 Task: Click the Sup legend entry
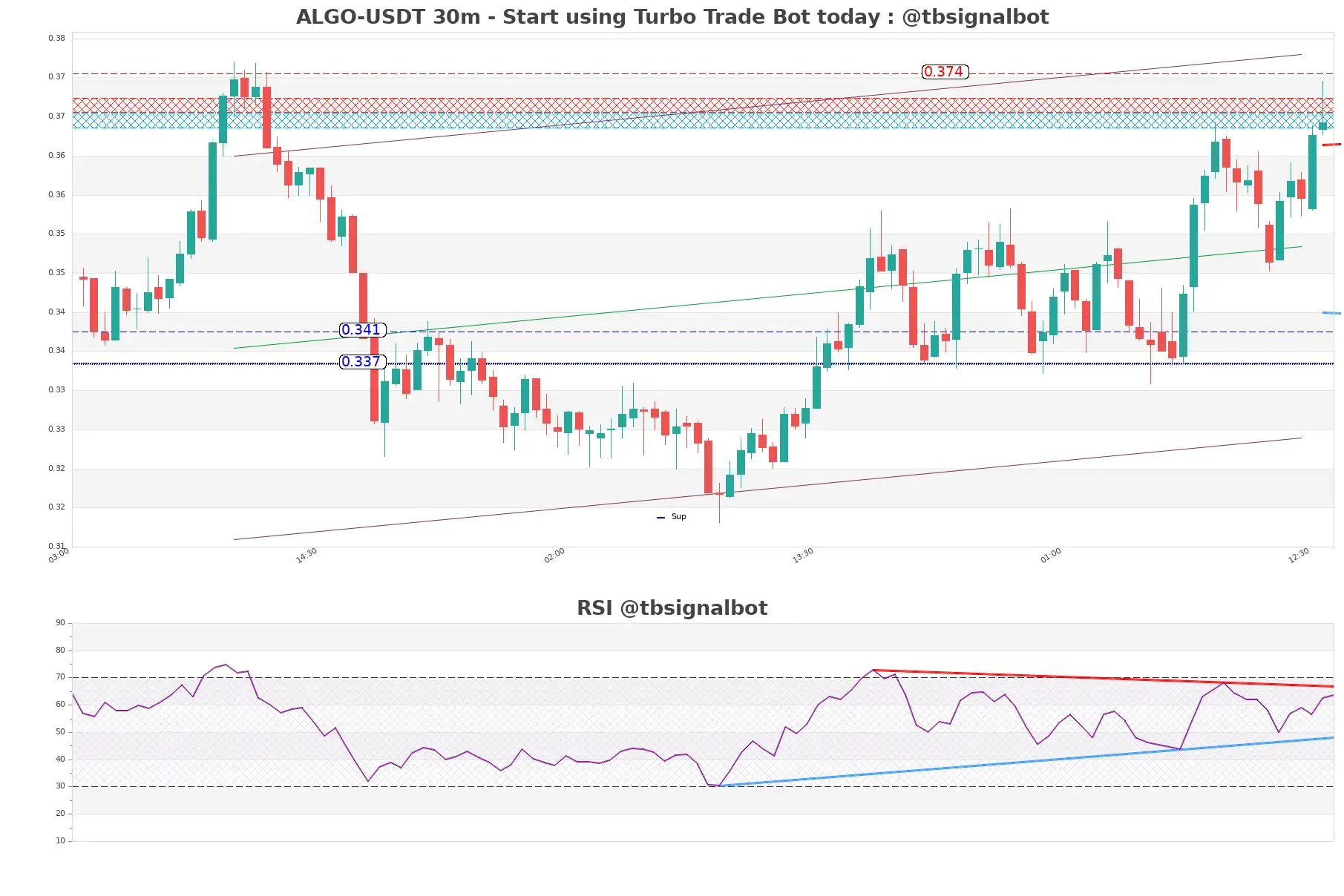pyautogui.click(x=672, y=517)
